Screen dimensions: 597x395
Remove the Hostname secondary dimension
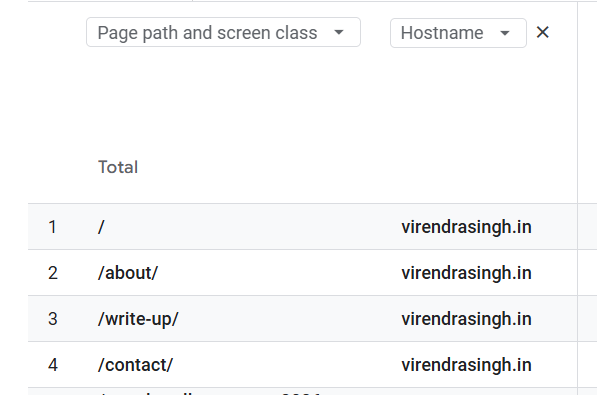pyautogui.click(x=543, y=32)
